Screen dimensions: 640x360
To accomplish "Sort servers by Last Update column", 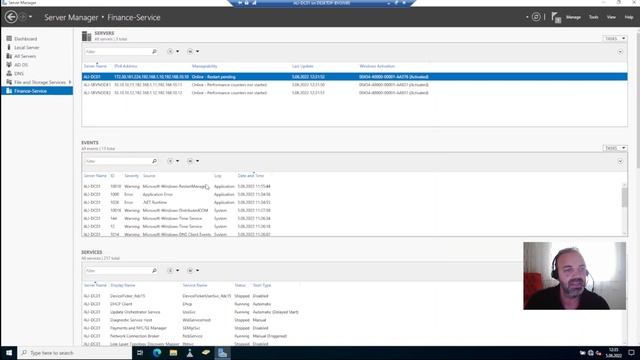I will click(302, 66).
